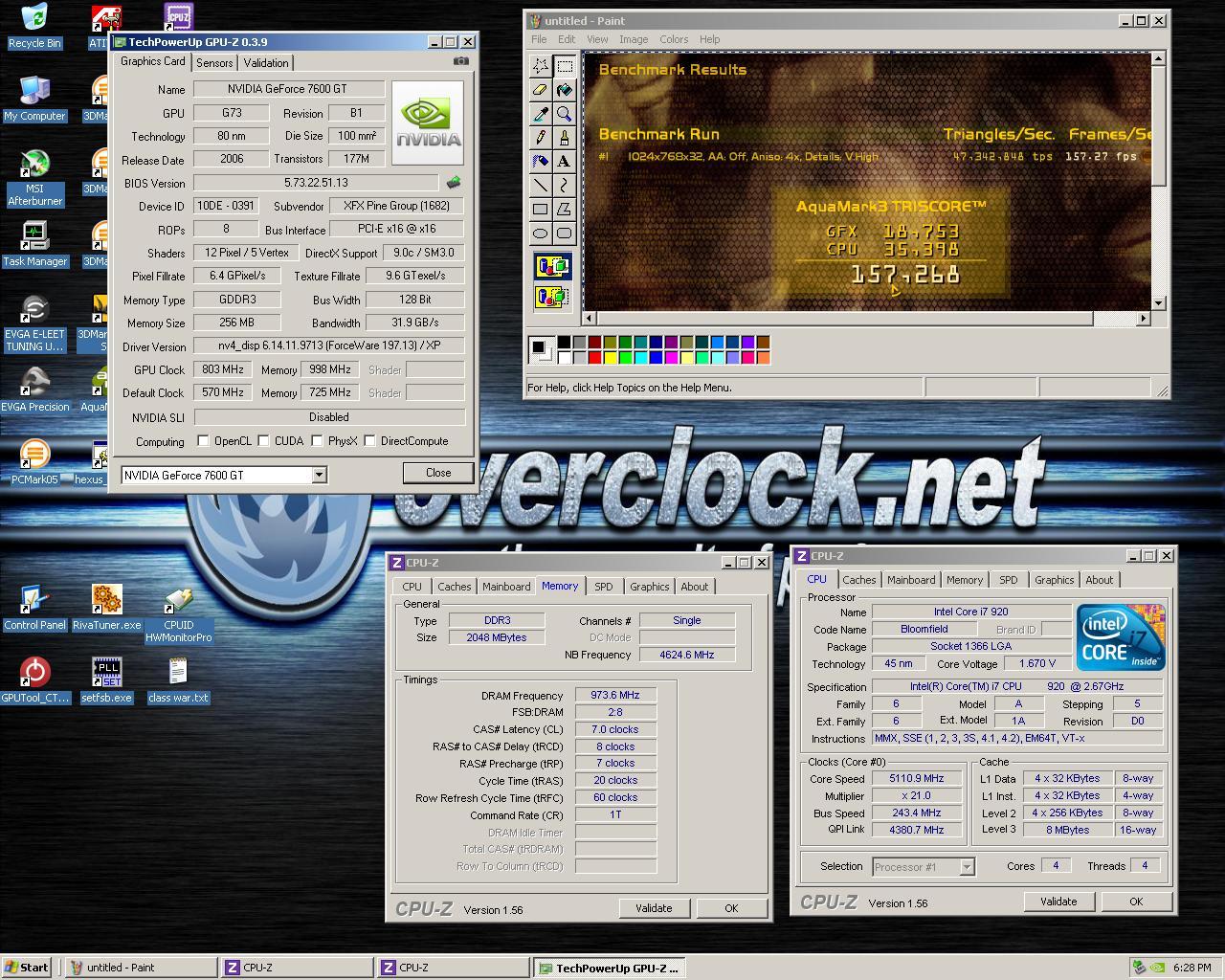1225x980 pixels.
Task: Switch to the Sensors tab in GPU-Z
Action: pyautogui.click(x=214, y=62)
